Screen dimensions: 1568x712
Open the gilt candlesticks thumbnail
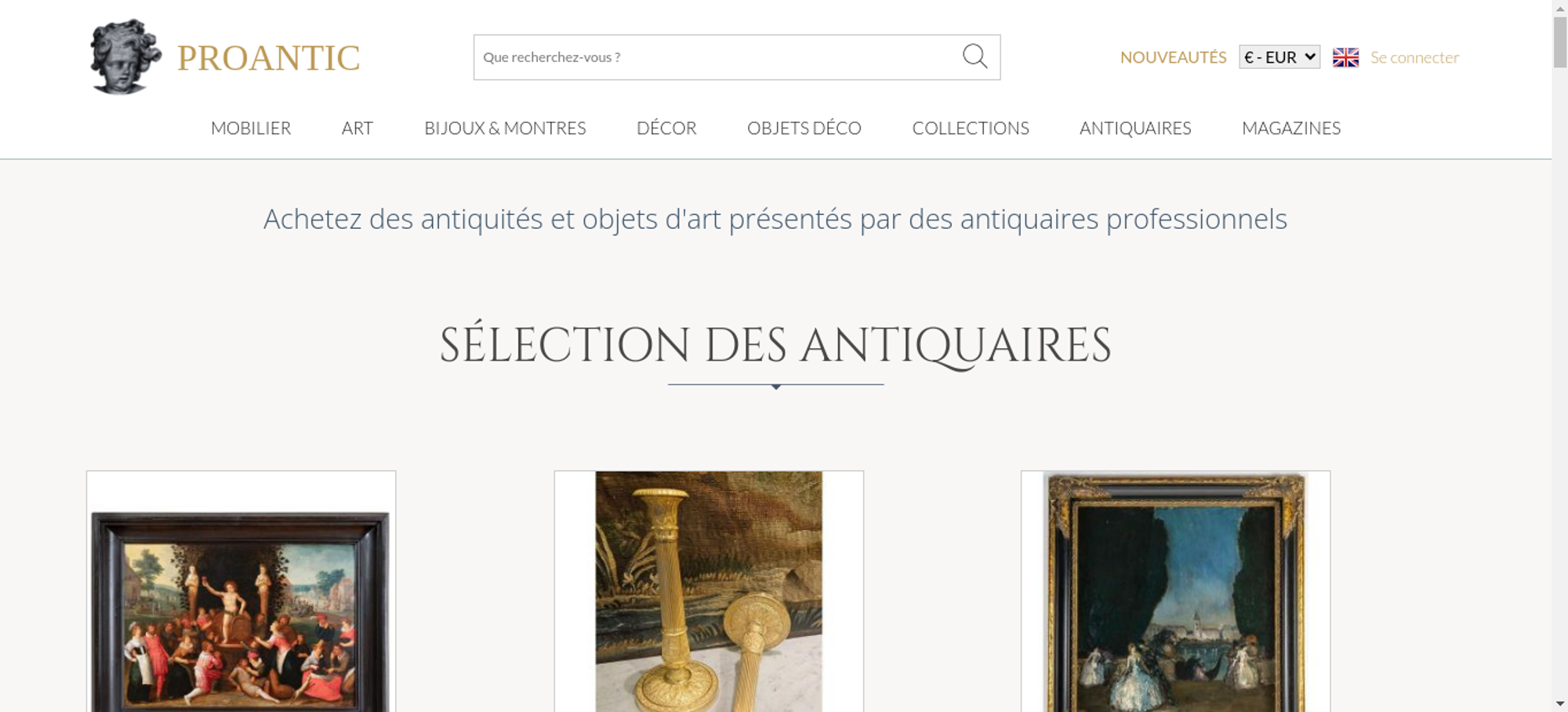click(709, 592)
